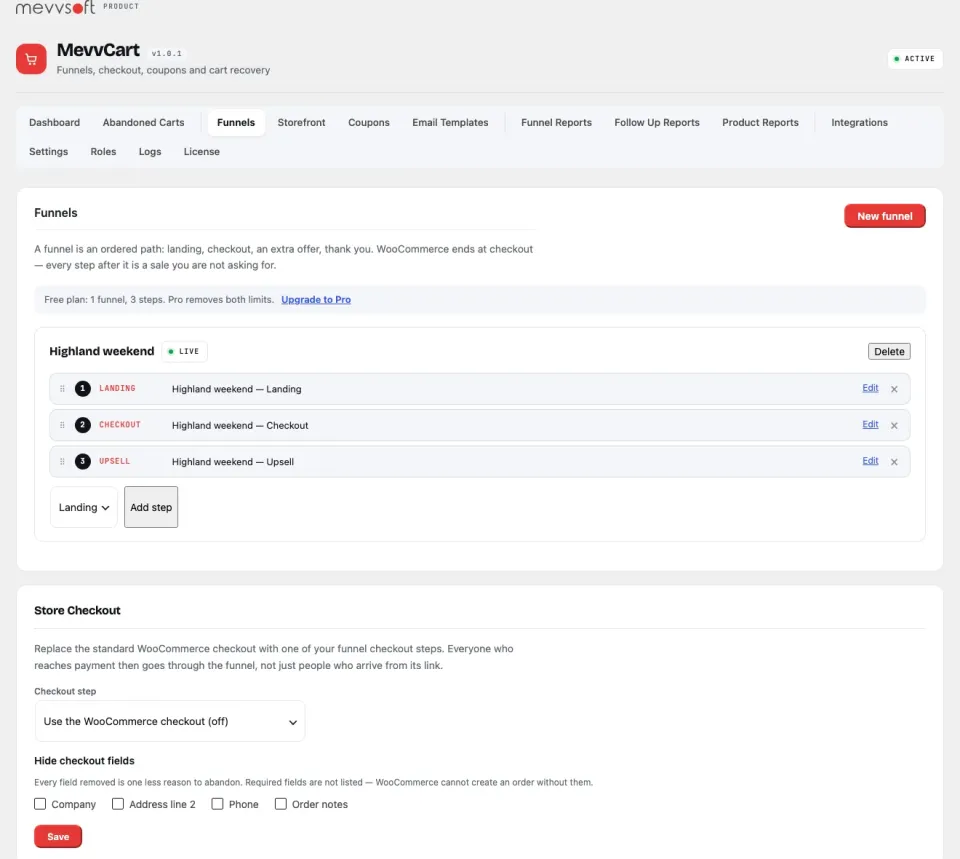The width and height of the screenshot is (960, 859).
Task: Click step number 3 badge
Action: [x=83, y=462]
